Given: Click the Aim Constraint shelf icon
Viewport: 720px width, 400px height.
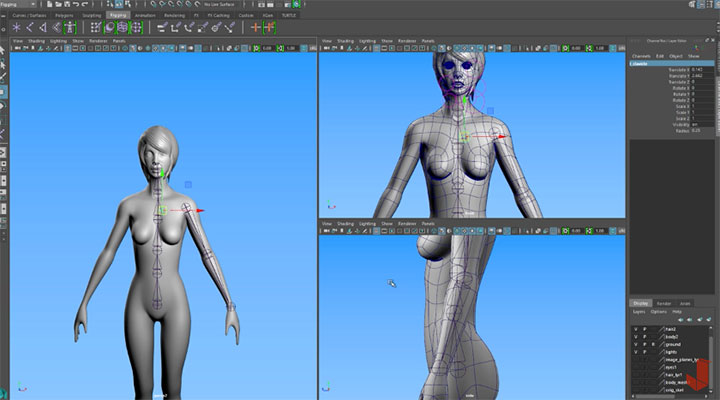Looking at the screenshot, I should [217, 28].
